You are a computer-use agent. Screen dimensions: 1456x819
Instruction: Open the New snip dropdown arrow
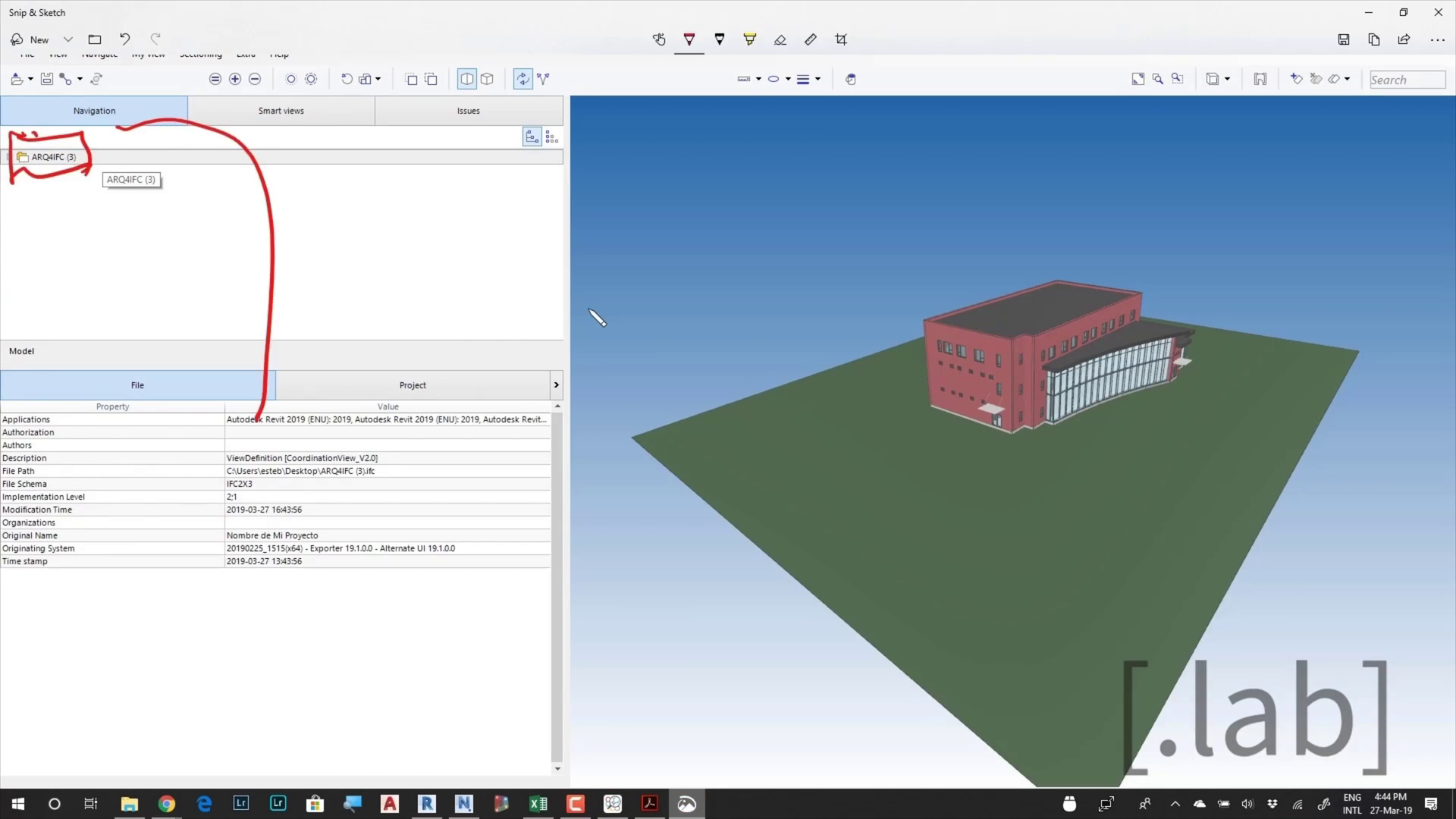[67, 39]
